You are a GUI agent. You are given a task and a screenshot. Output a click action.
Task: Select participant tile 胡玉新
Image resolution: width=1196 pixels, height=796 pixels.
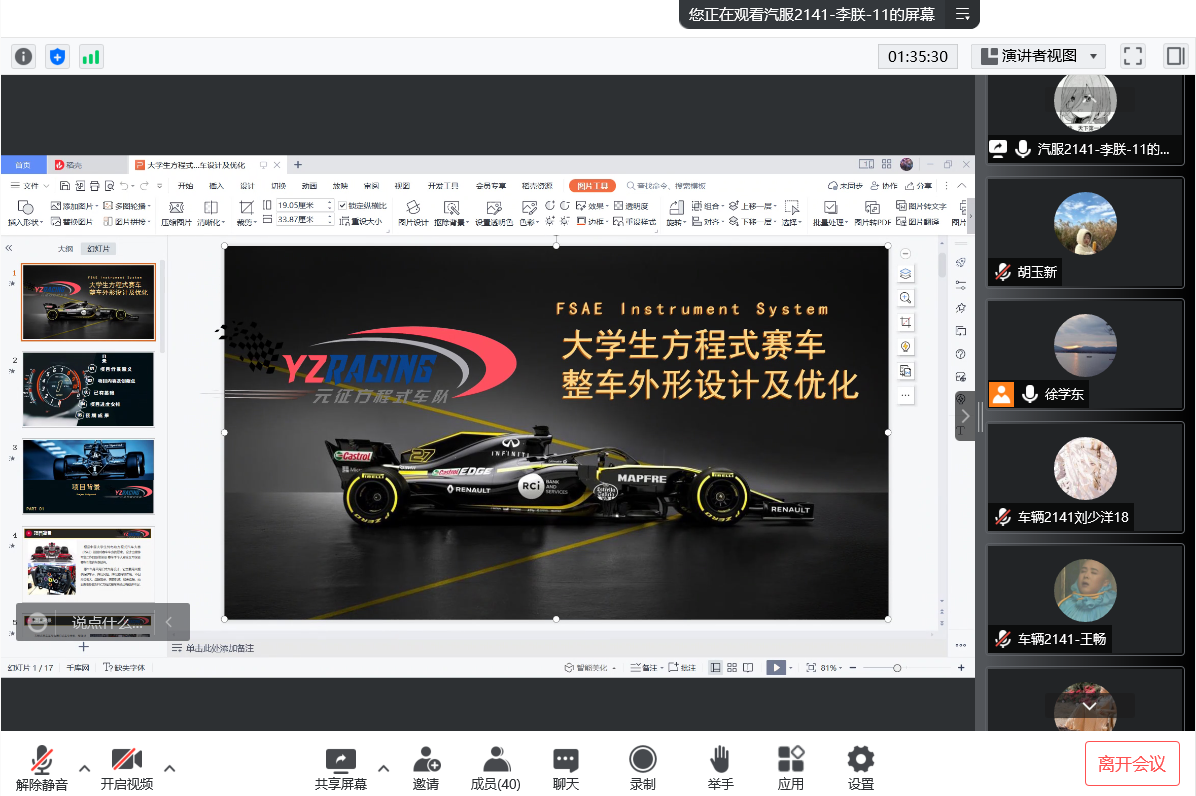tap(1085, 233)
